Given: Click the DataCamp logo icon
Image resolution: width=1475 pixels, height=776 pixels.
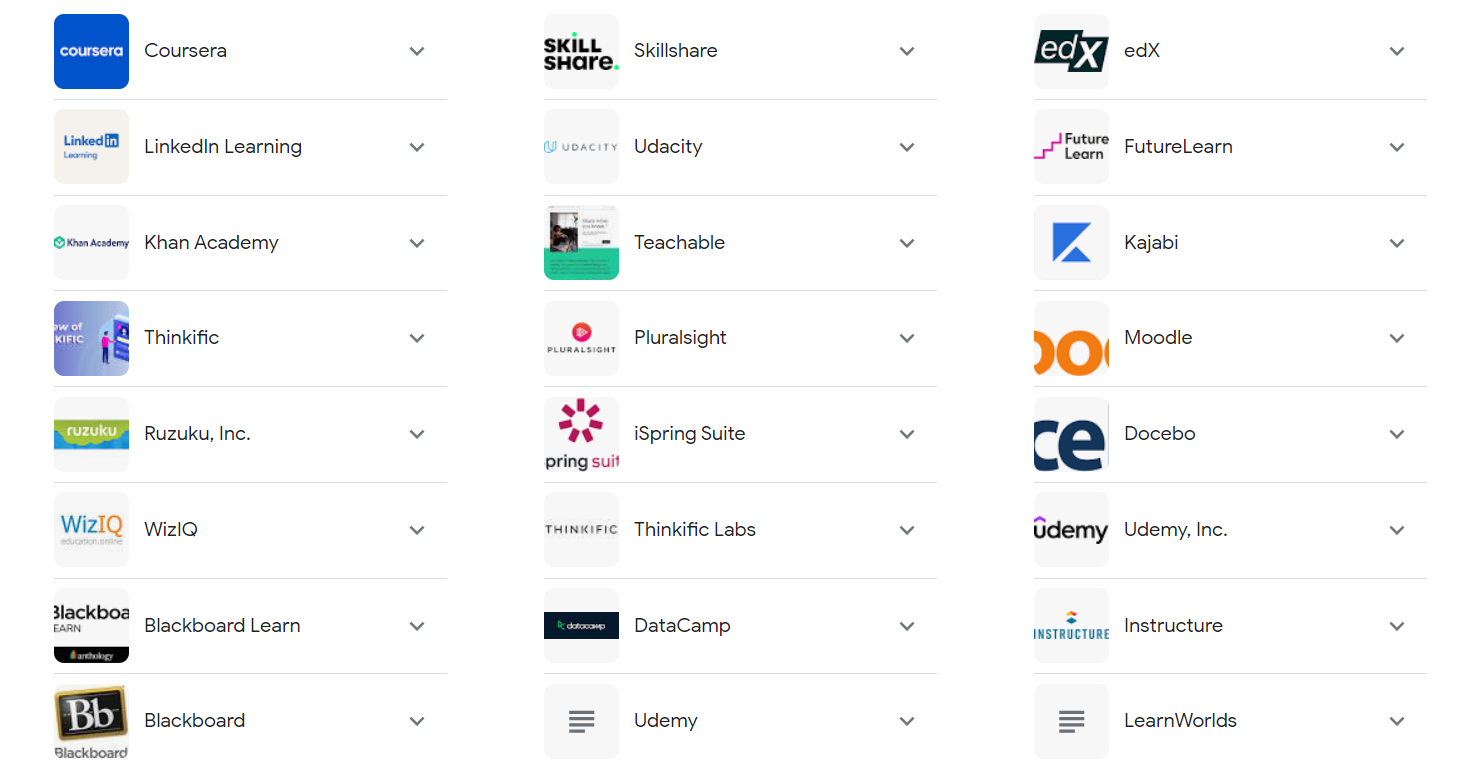Looking at the screenshot, I should tap(581, 625).
